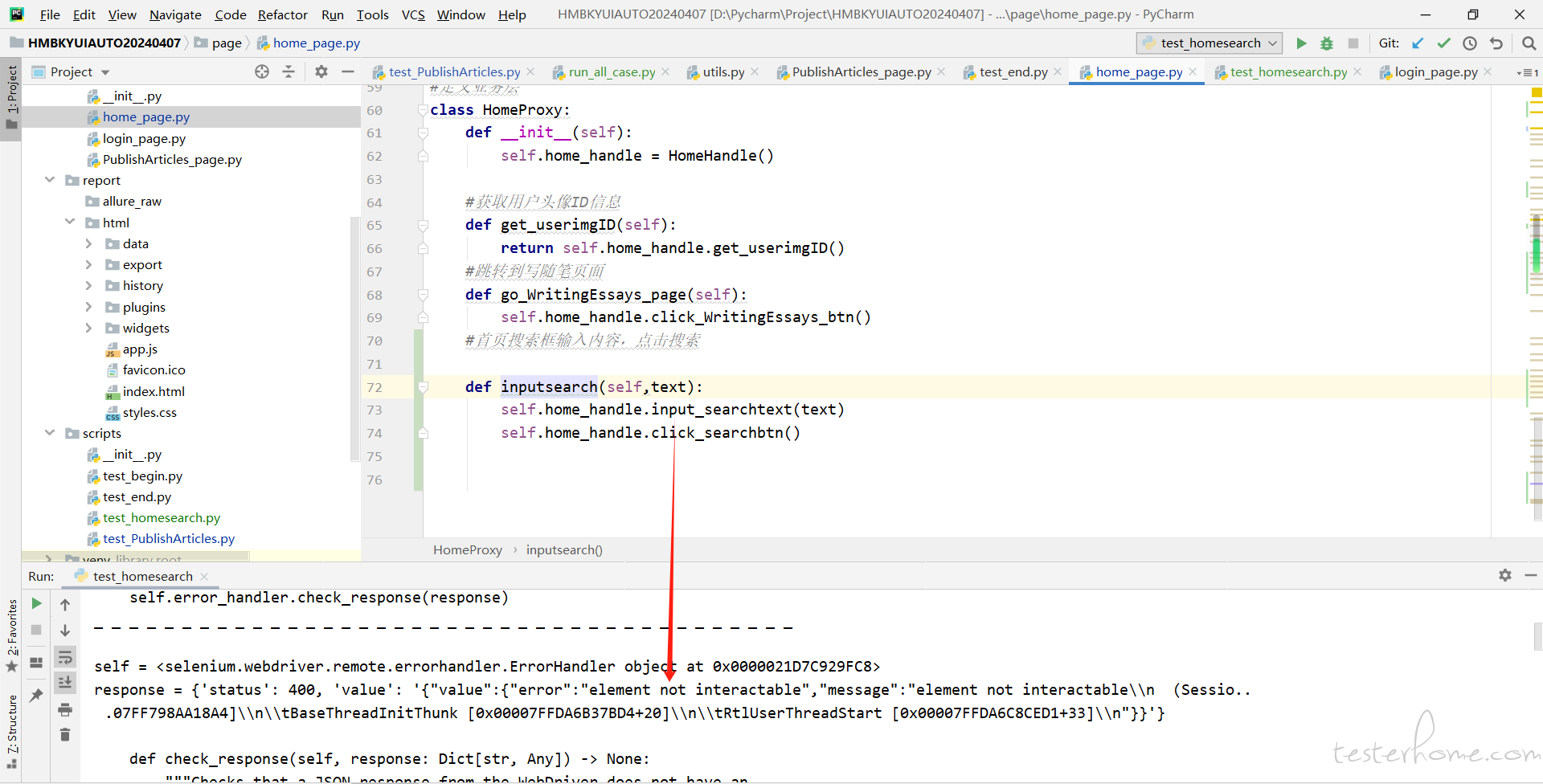Rerun test_homesearch in Run panel
Screen dimensions: 1543x784
tap(36, 603)
